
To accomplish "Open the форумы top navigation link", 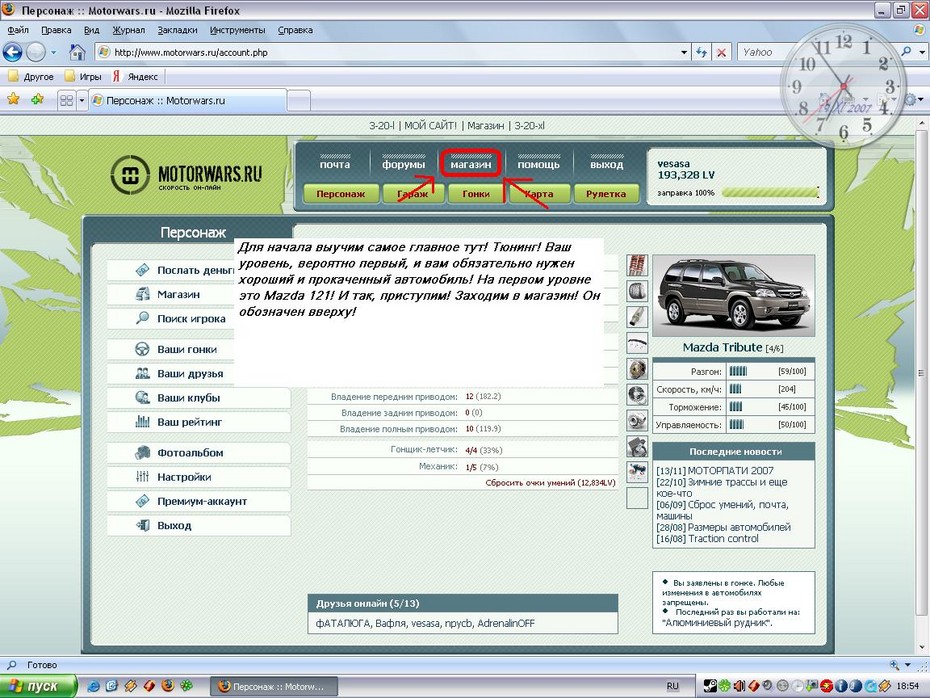I will coord(403,164).
